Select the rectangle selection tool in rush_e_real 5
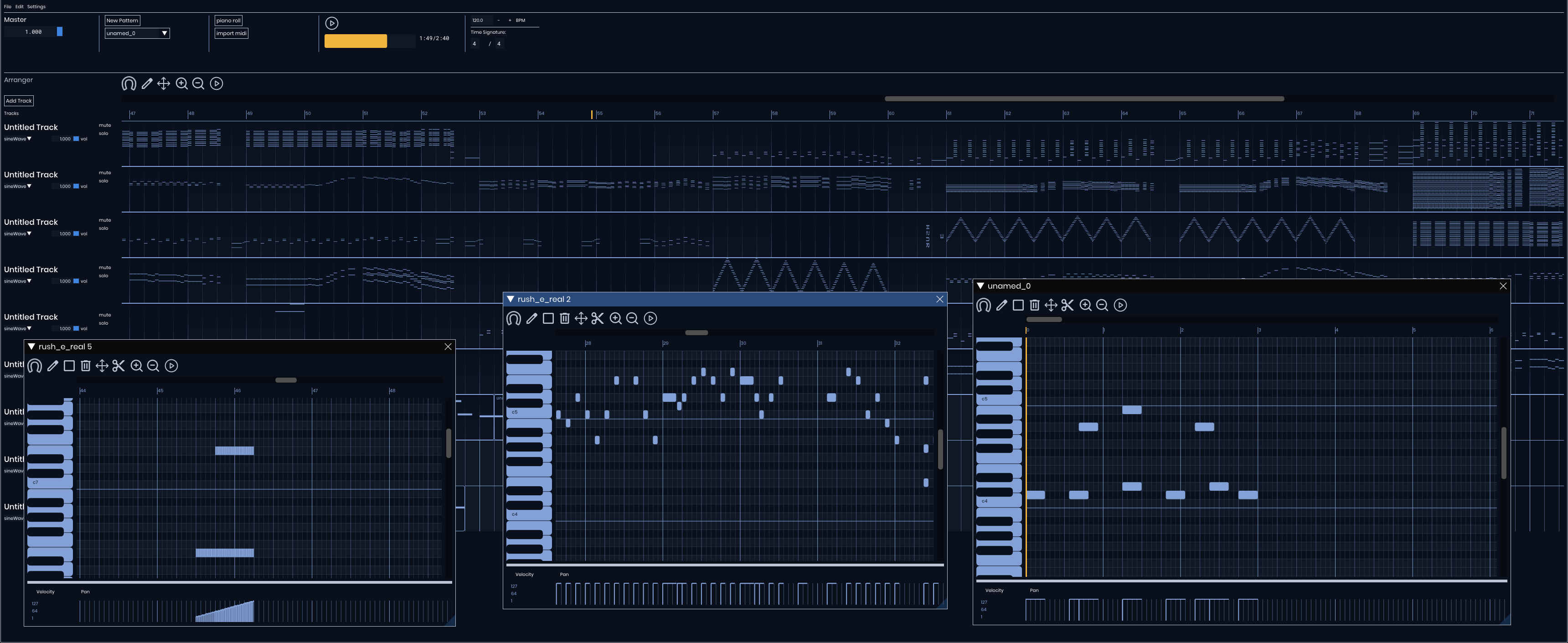Image resolution: width=1568 pixels, height=643 pixels. tap(69, 366)
